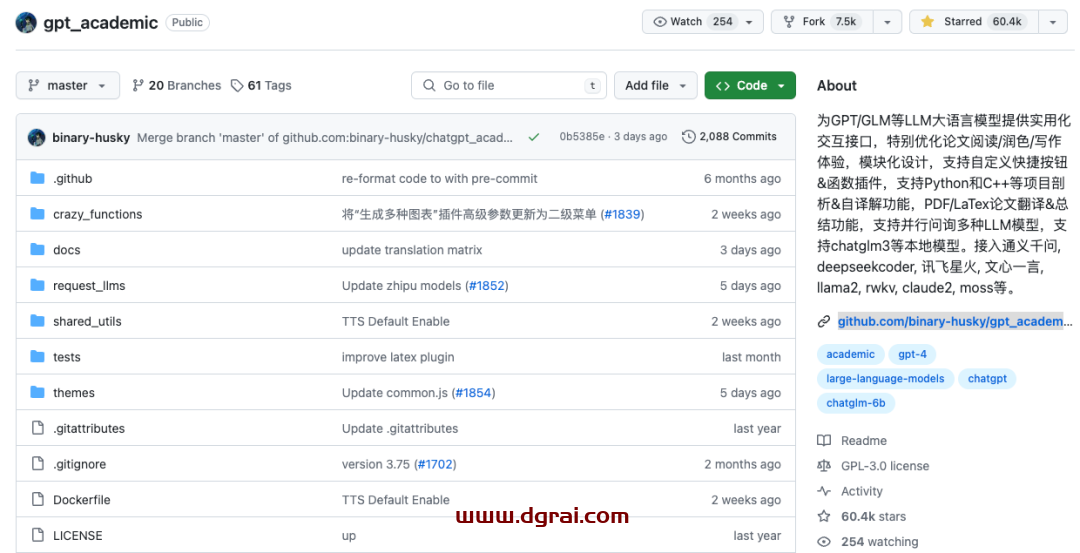This screenshot has width=1080, height=553.
Task: Open the gpt_academic repository title
Action: tap(101, 23)
